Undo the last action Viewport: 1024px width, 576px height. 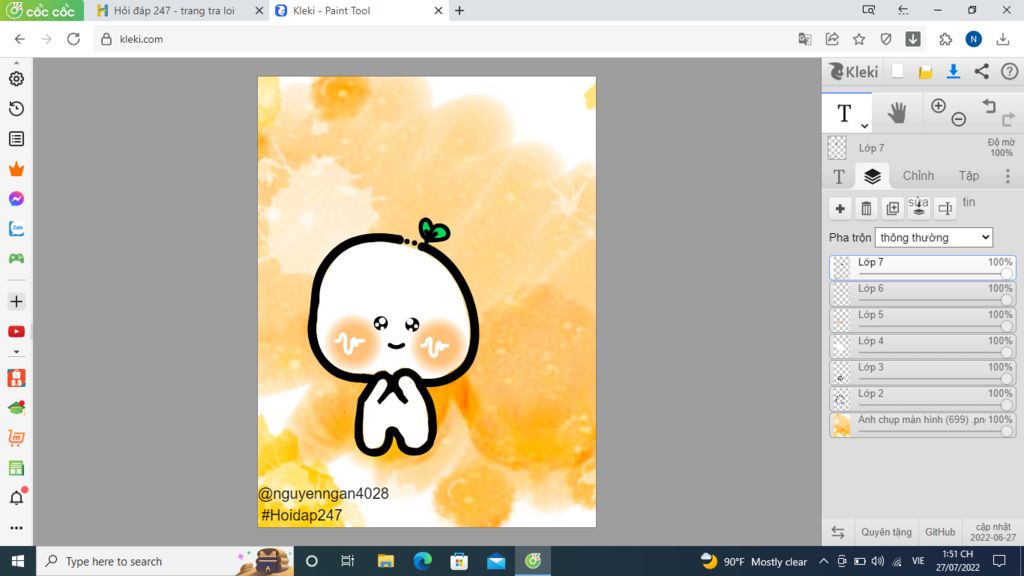click(989, 106)
